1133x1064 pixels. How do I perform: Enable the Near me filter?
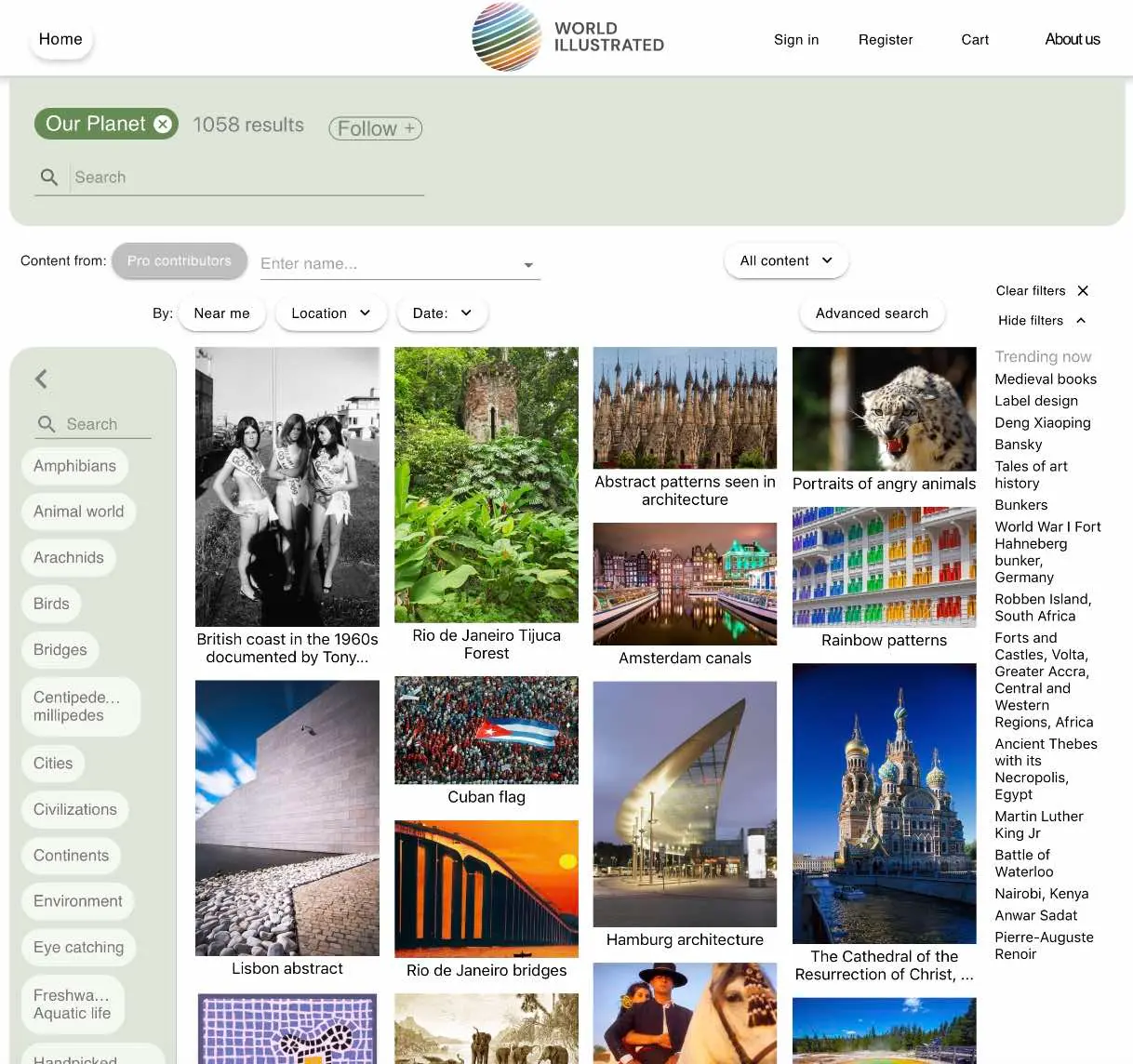coord(221,313)
